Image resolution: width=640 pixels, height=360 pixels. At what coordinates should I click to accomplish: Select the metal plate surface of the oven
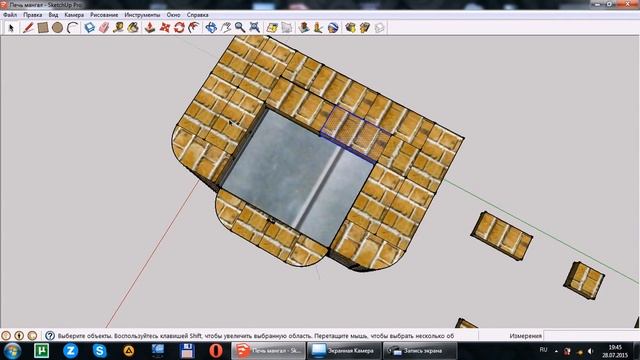[298, 178]
